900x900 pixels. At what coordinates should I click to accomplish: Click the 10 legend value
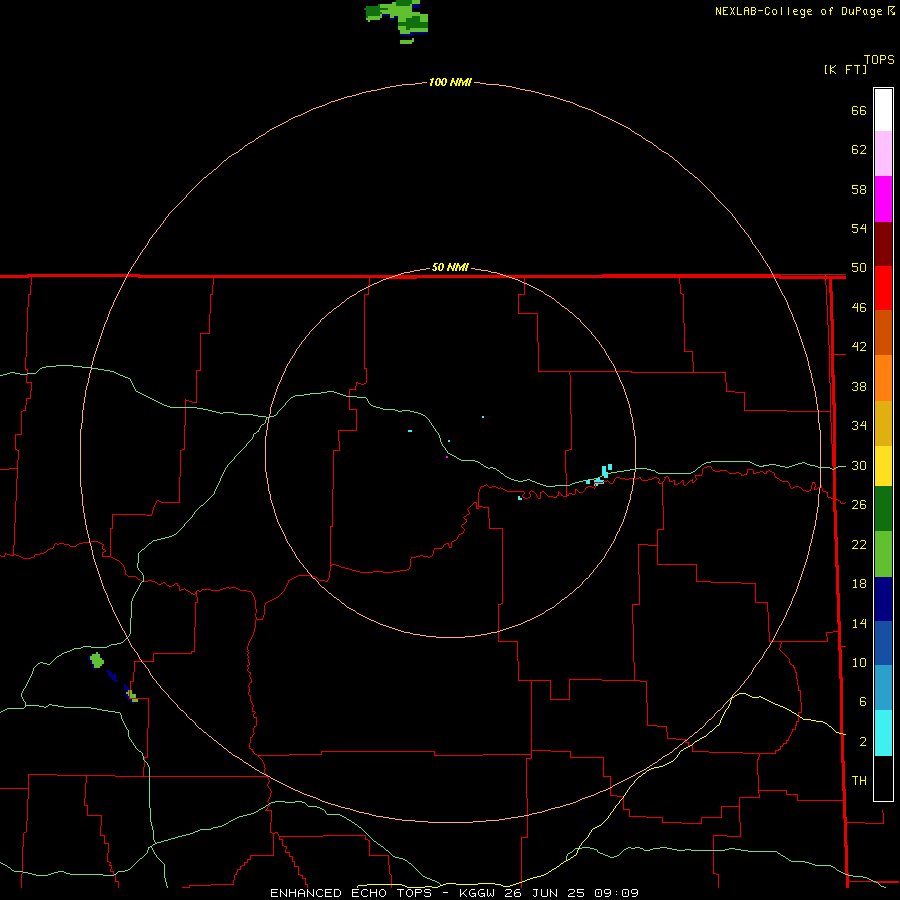859,662
